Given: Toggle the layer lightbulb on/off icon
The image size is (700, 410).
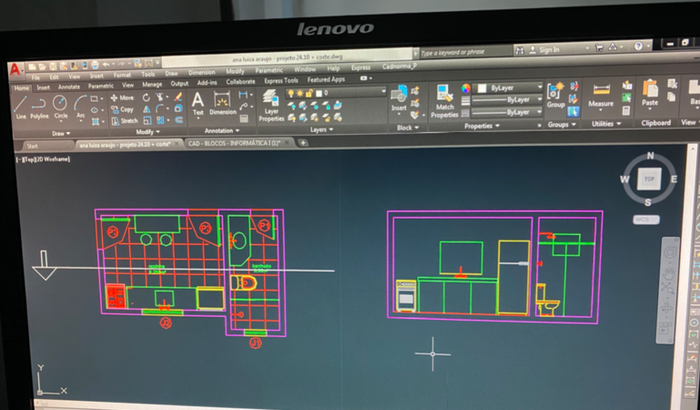Looking at the screenshot, I should pyautogui.click(x=291, y=93).
